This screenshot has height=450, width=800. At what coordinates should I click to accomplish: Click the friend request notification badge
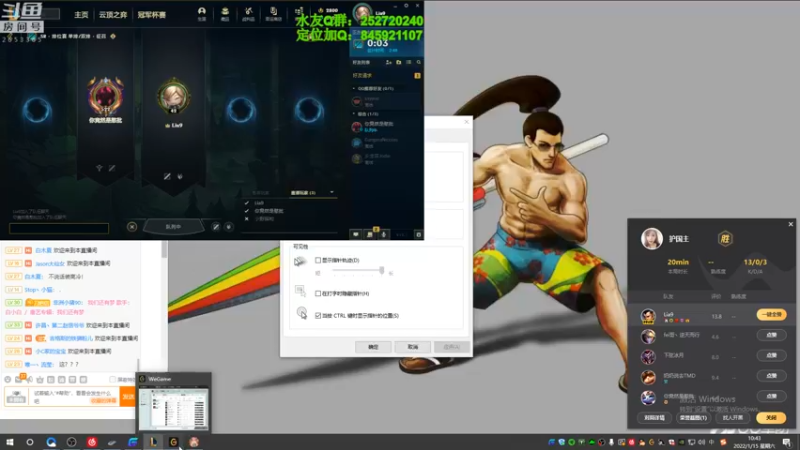(x=417, y=76)
